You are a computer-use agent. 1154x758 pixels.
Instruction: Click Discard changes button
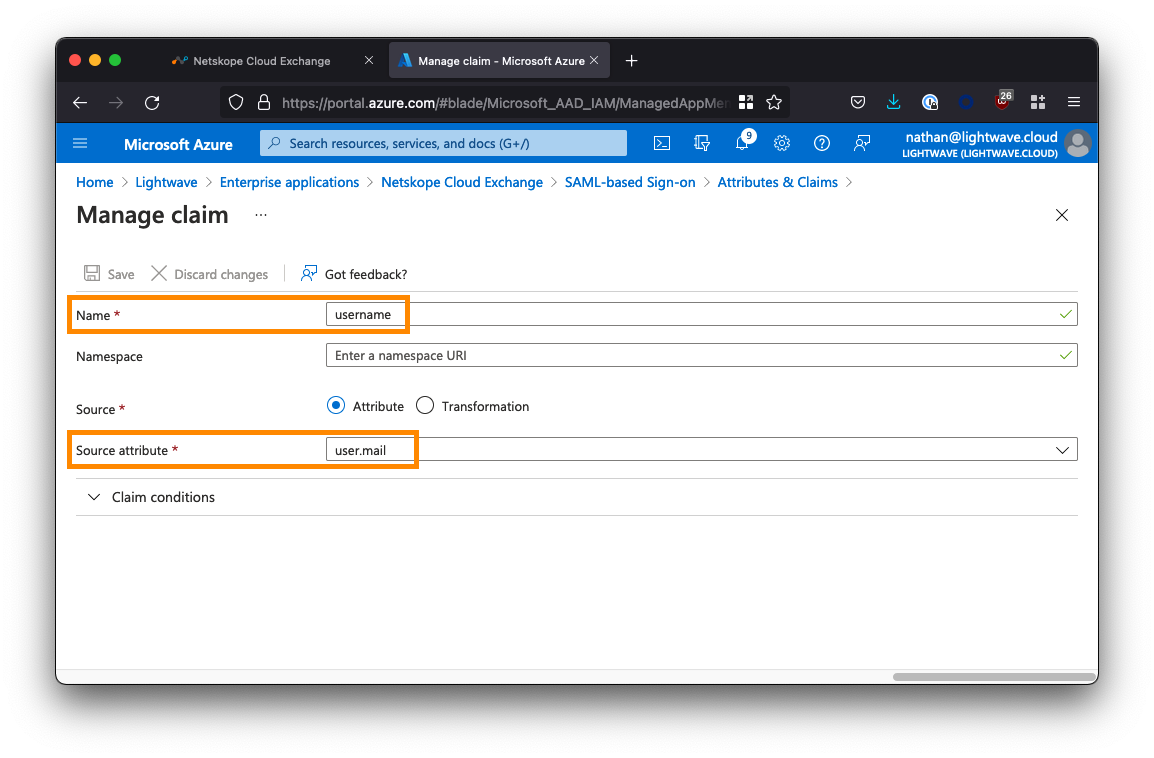[210, 274]
